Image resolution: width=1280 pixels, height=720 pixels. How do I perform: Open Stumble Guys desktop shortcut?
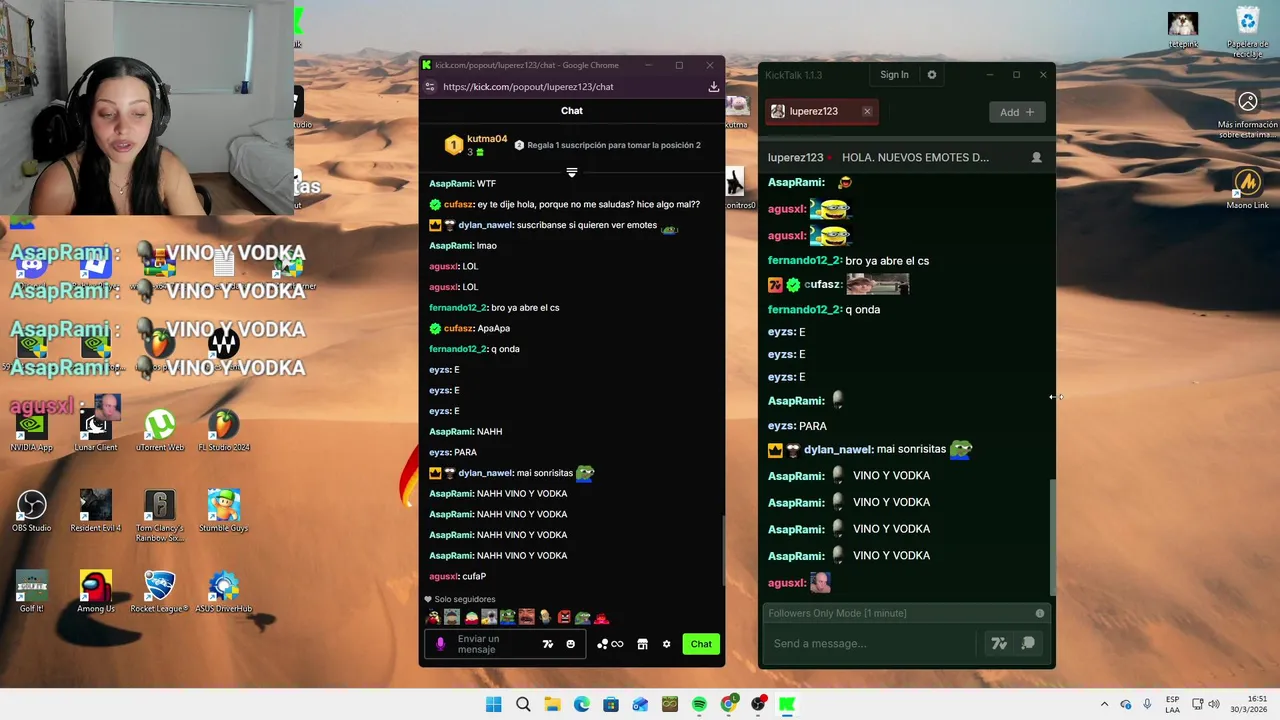coord(224,511)
